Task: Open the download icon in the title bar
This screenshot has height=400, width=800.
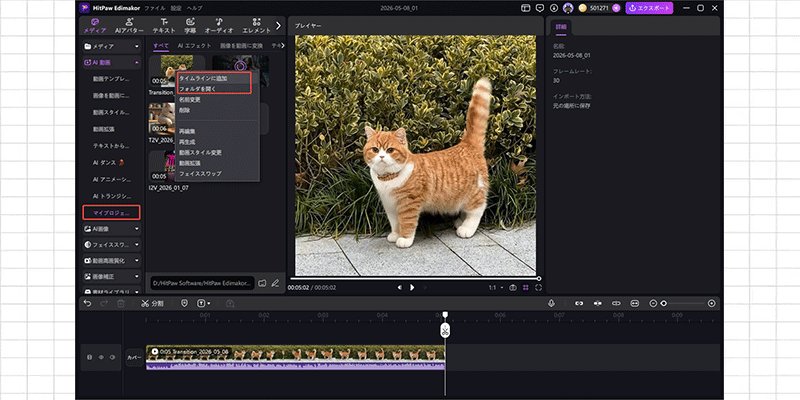Action: 554,8
